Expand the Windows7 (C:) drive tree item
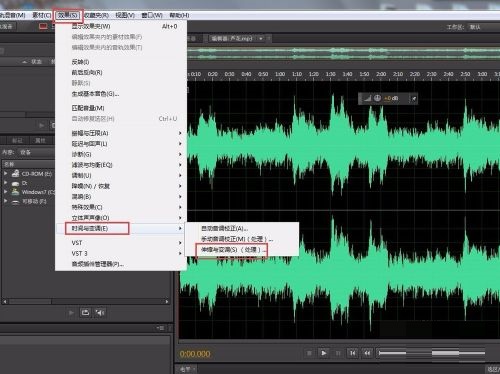Image resolution: width=500 pixels, height=374 pixels. click(5, 192)
